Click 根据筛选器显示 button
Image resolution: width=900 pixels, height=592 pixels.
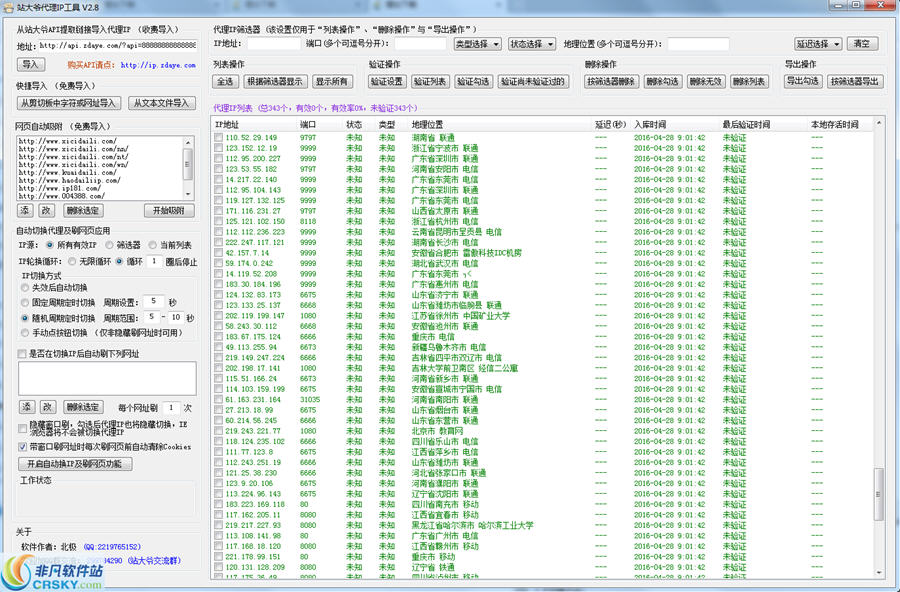point(276,82)
